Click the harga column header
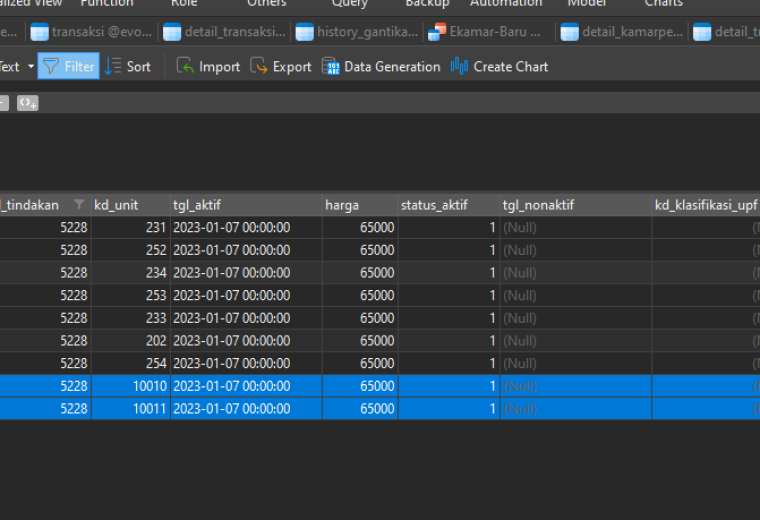The width and height of the screenshot is (760, 520). pos(360,205)
